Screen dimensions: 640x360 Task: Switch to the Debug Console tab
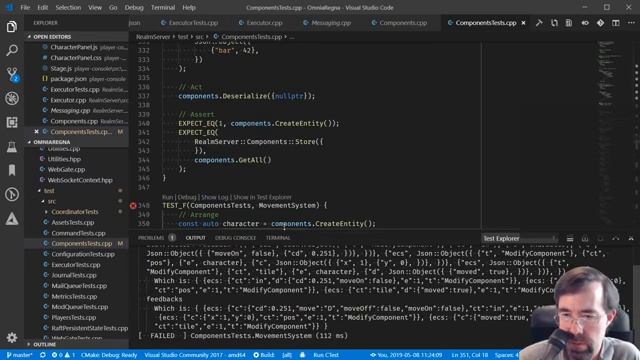point(235,238)
